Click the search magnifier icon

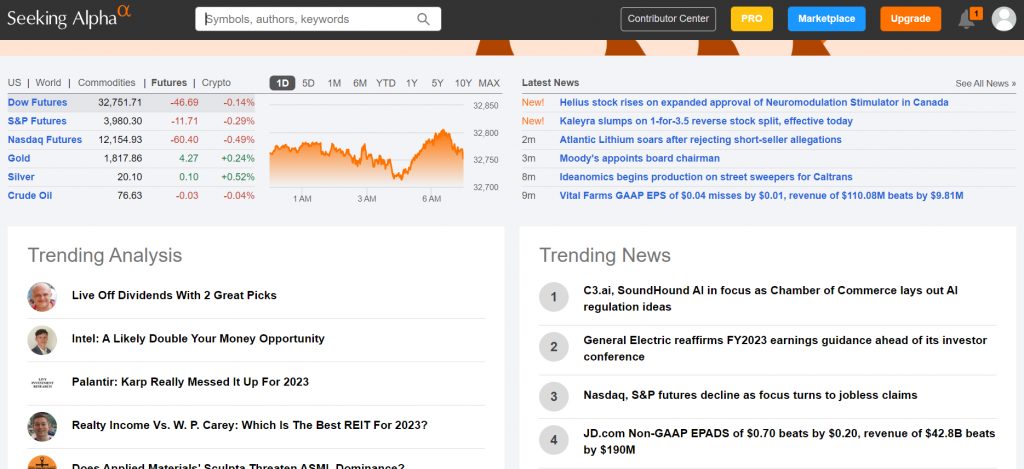423,19
